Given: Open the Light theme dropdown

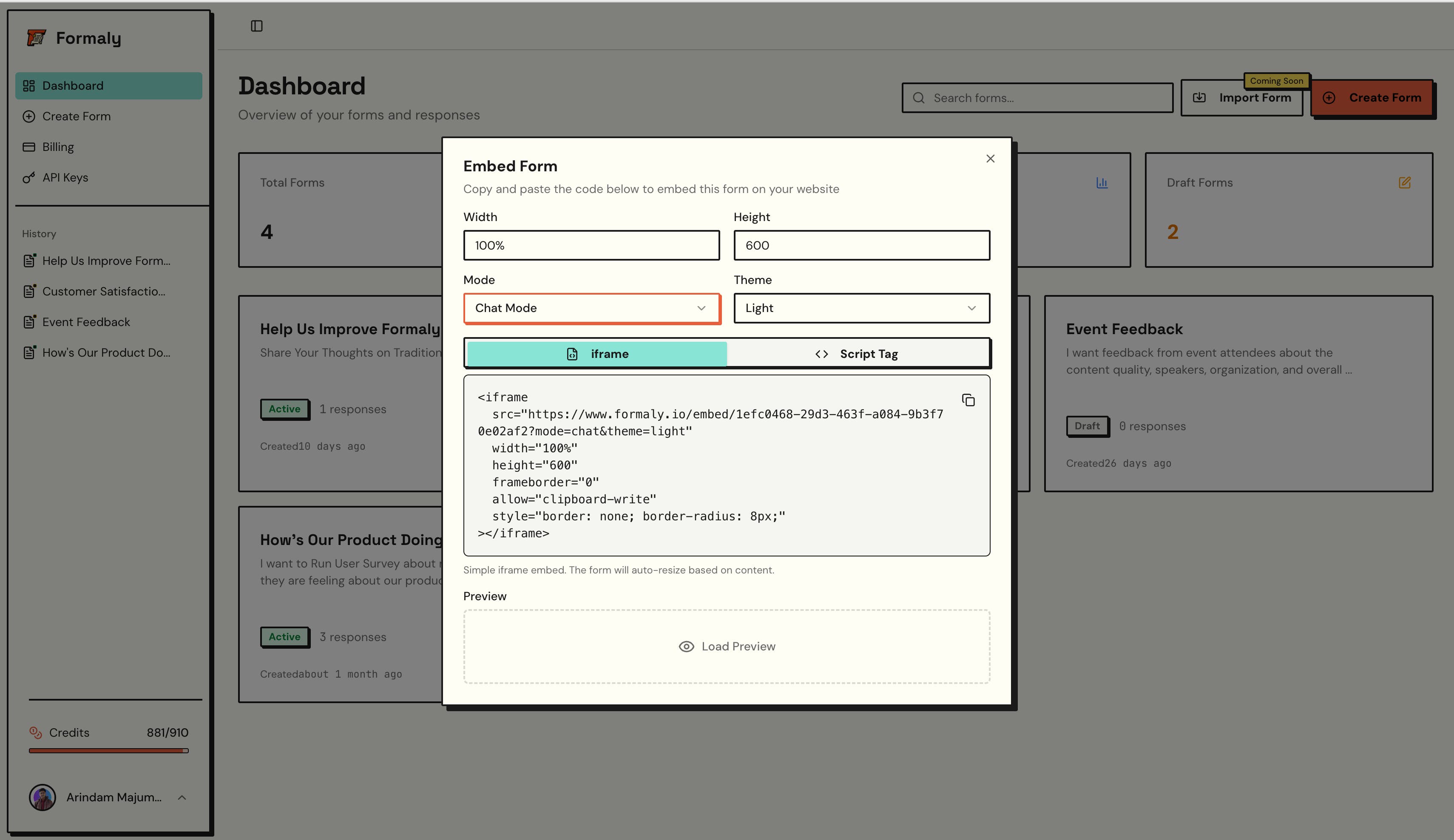Looking at the screenshot, I should (861, 308).
